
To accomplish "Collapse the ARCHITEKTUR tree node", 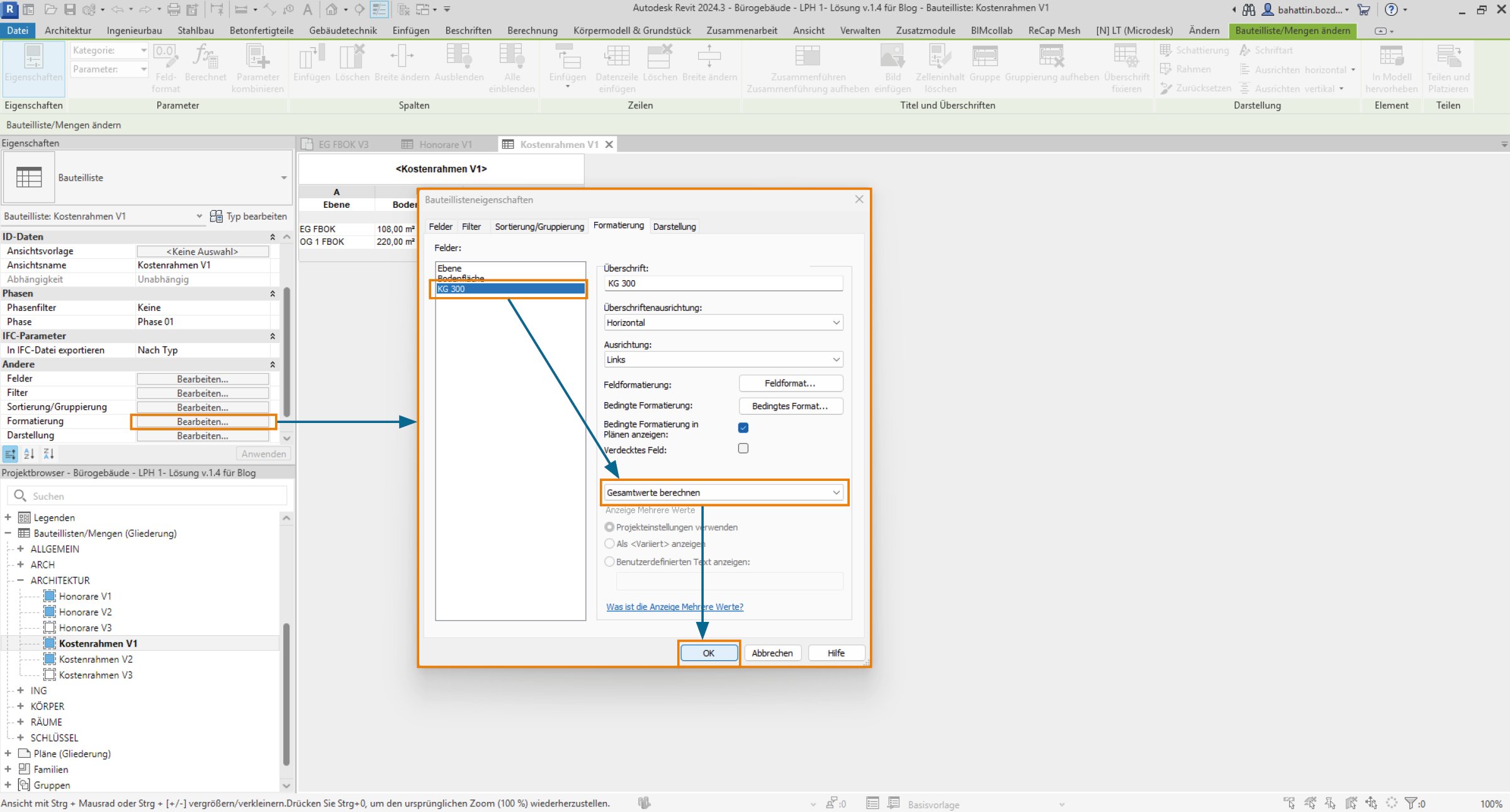I will click(x=20, y=580).
